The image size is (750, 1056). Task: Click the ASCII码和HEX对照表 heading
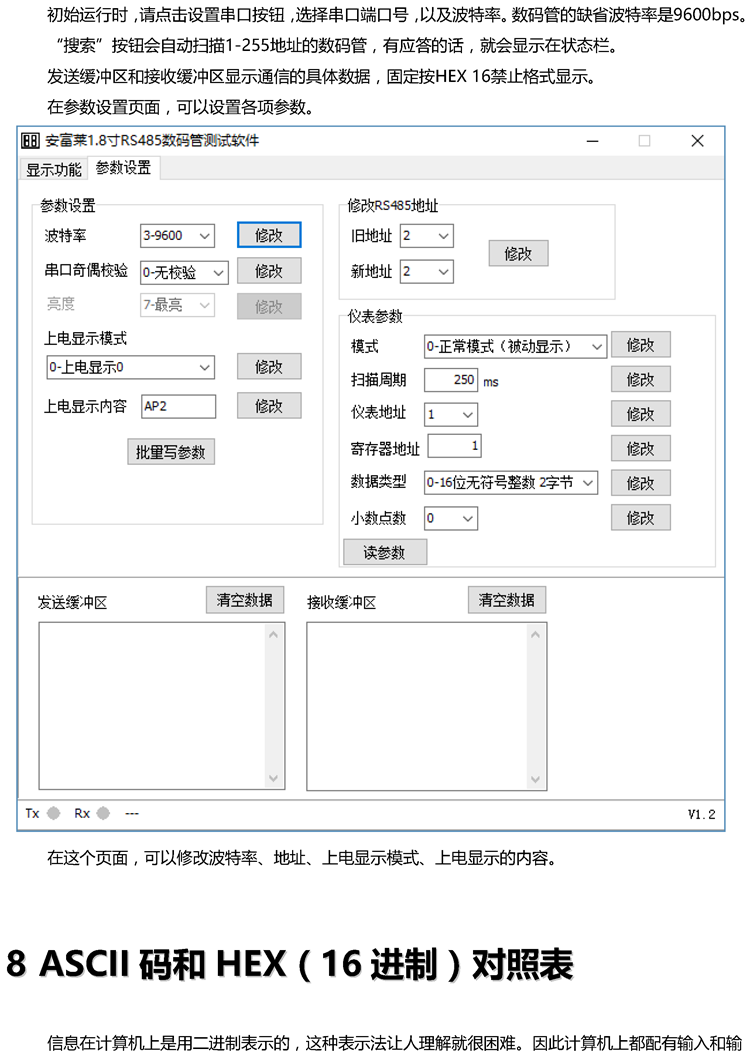point(289,964)
